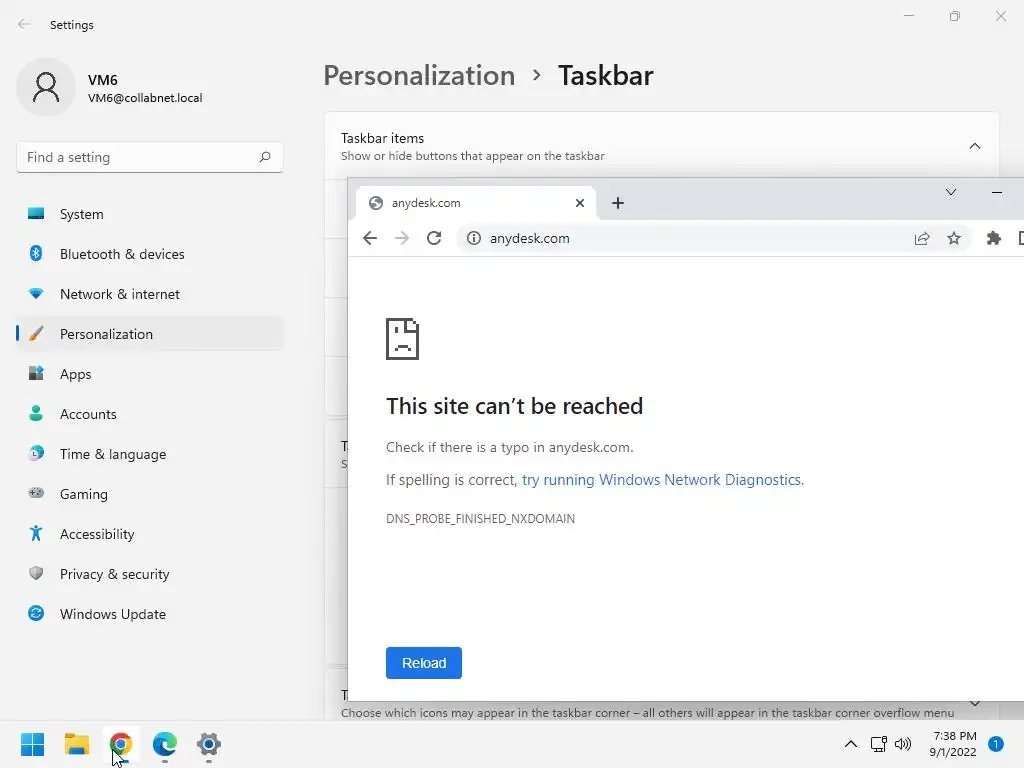This screenshot has width=1024, height=768.
Task: Open clock showing 7:38 PM
Action: tap(953, 744)
